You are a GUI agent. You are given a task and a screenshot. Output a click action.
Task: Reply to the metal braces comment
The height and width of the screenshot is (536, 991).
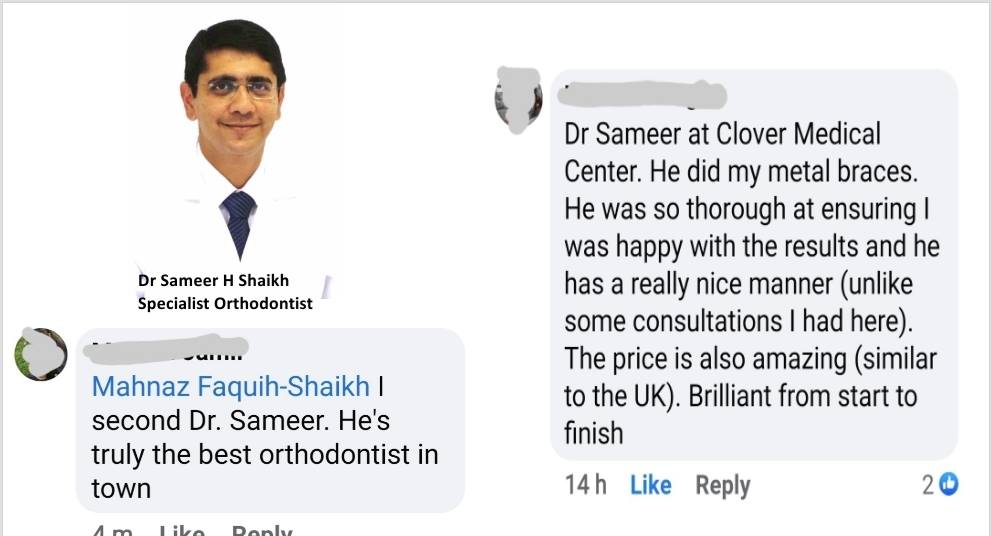723,485
